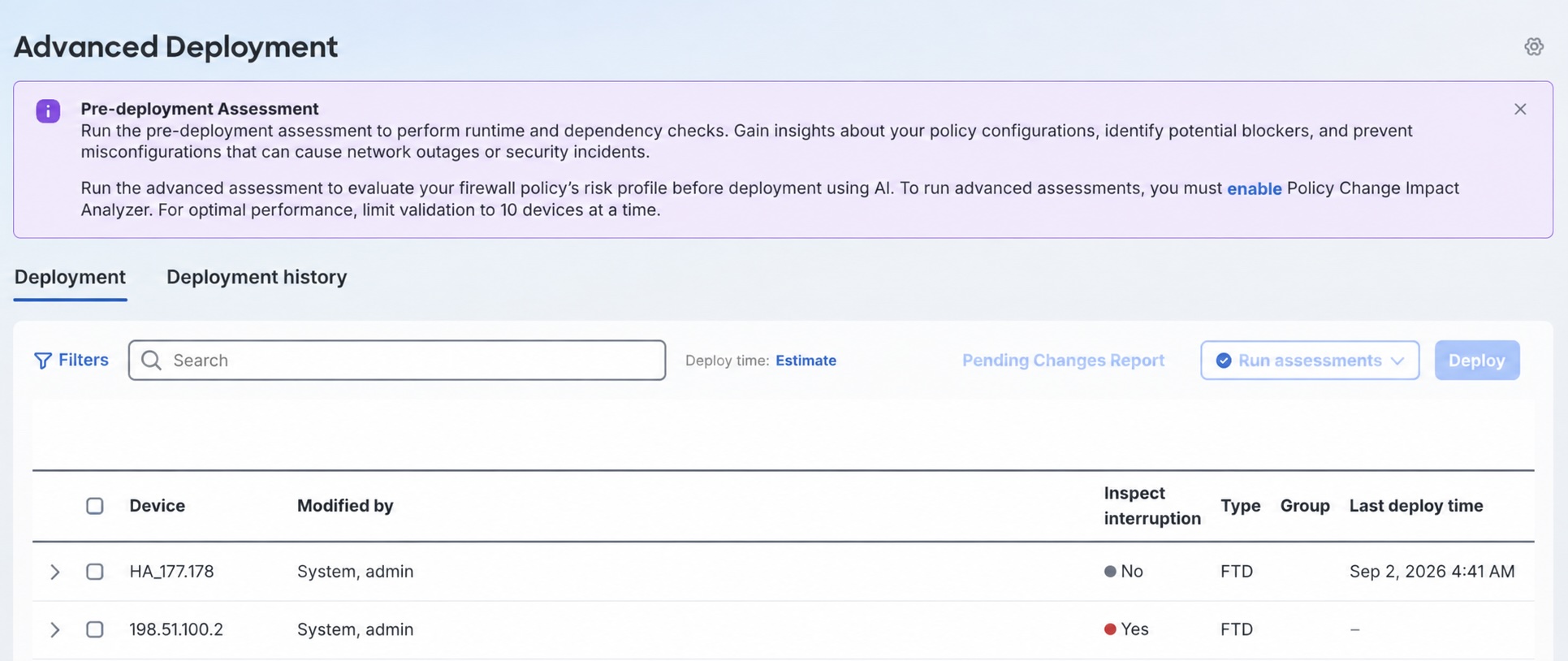Click the Pre-deployment Assessment heading

coord(199,109)
